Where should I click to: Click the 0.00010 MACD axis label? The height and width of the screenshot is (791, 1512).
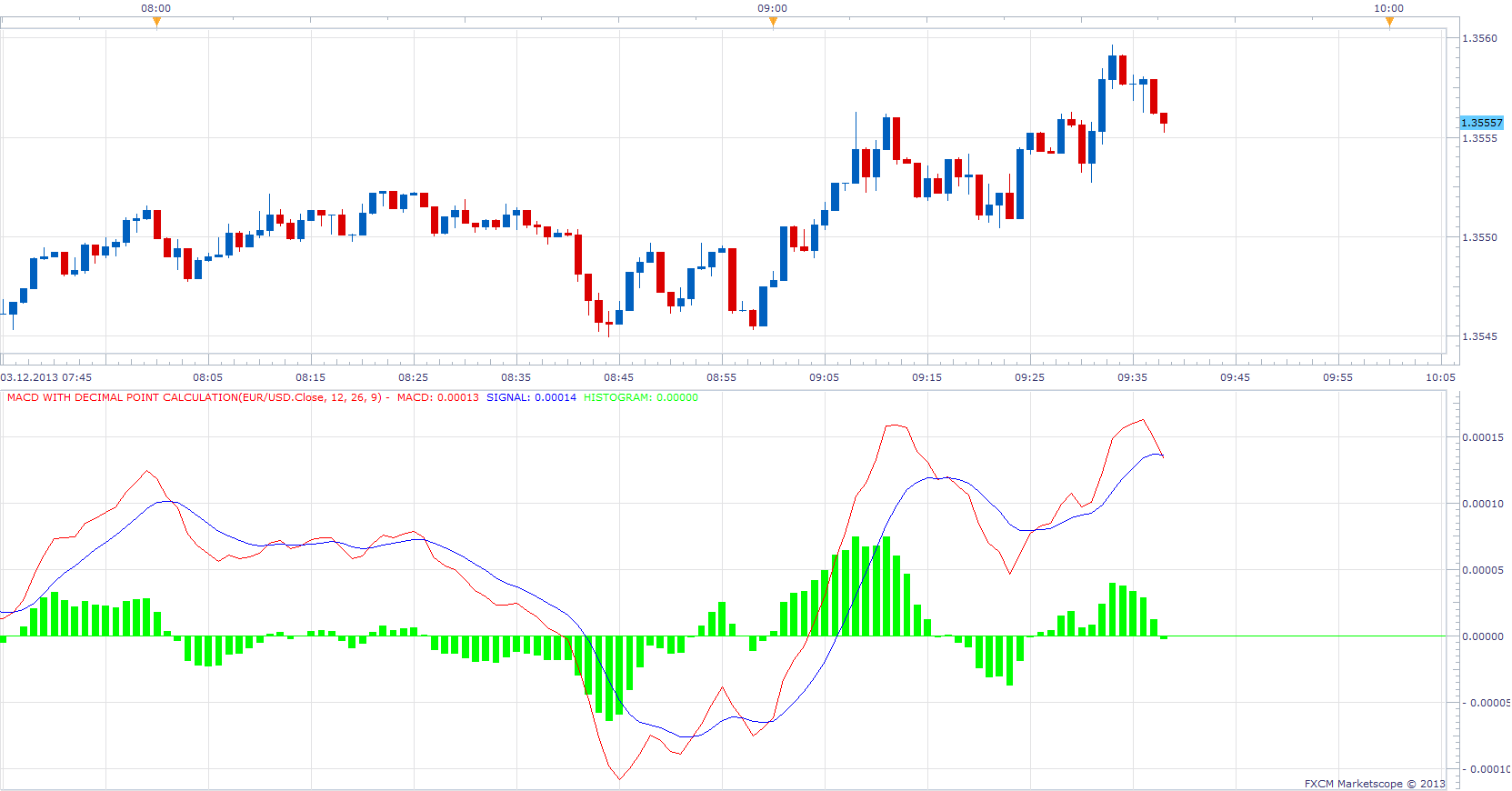pyautogui.click(x=1482, y=504)
